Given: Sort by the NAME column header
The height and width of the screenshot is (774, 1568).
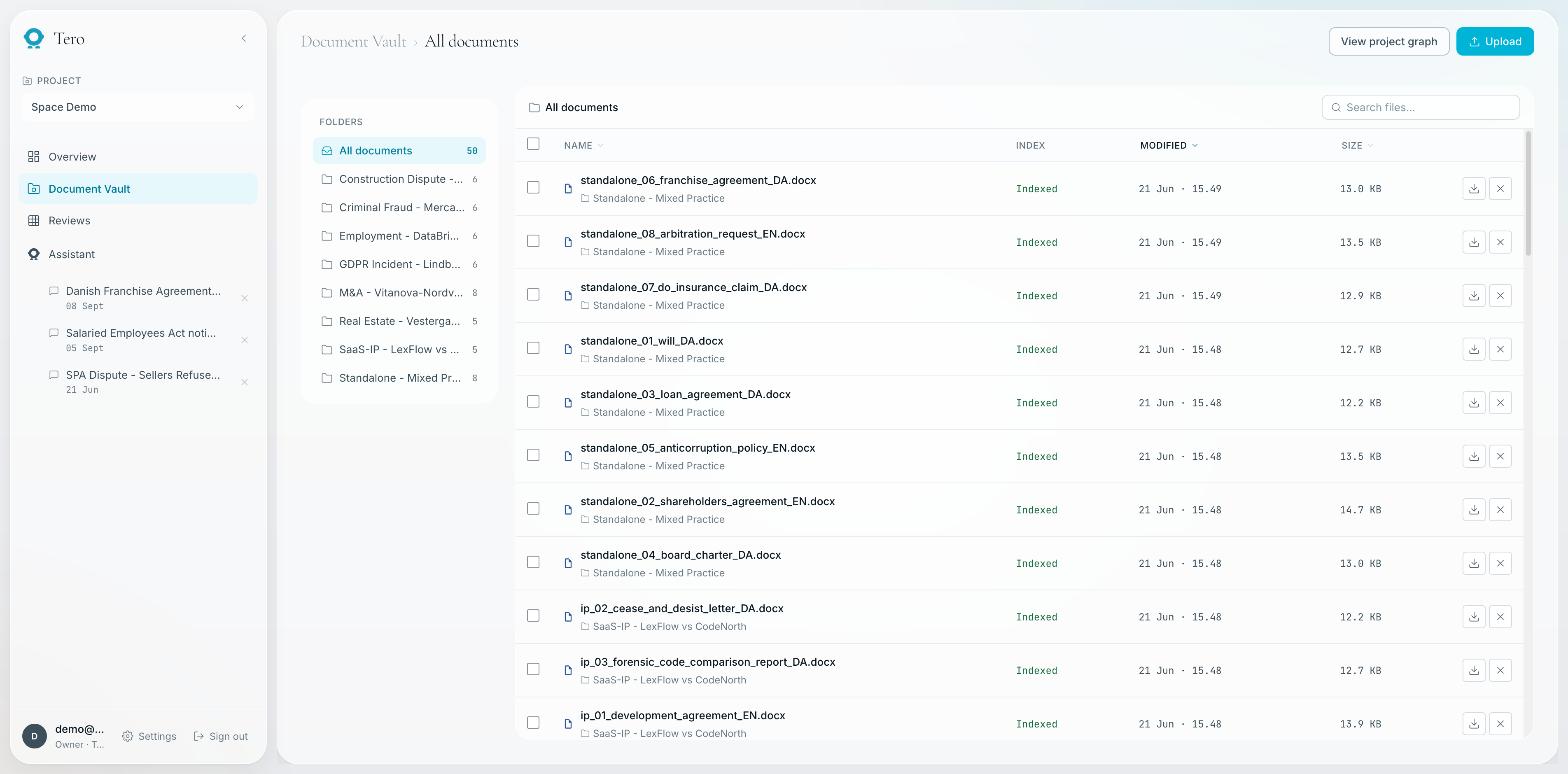Looking at the screenshot, I should (583, 145).
